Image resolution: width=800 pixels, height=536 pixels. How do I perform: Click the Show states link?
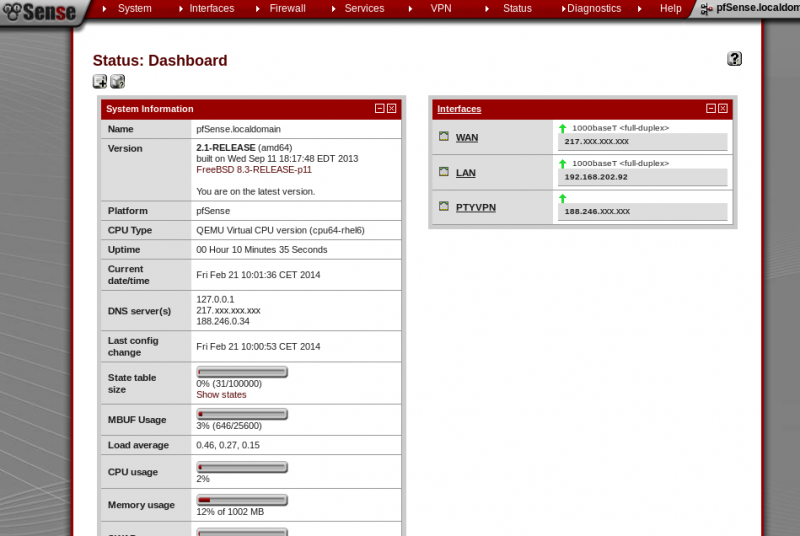(x=221, y=395)
